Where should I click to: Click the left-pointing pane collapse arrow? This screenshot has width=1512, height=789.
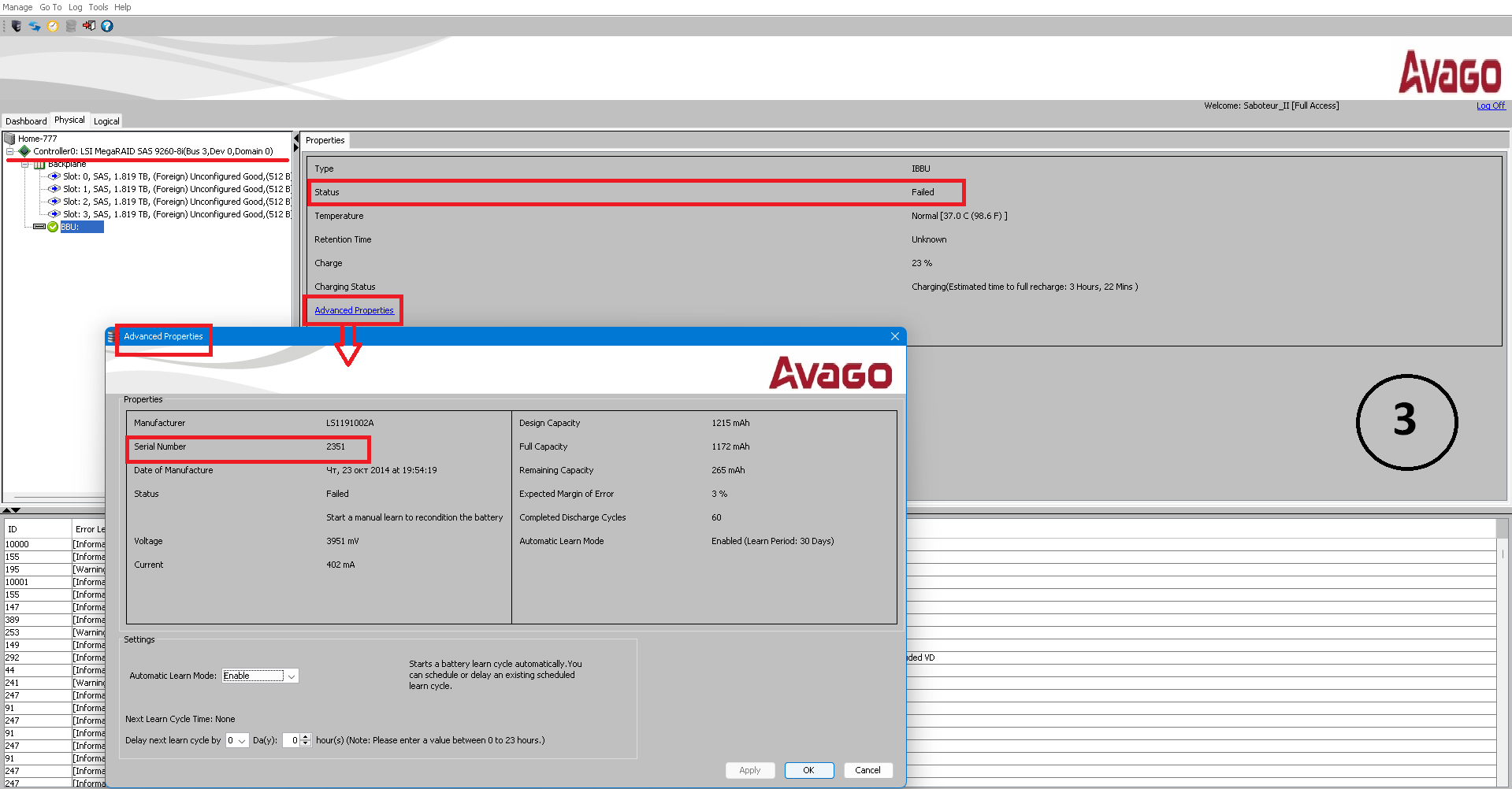click(x=296, y=138)
